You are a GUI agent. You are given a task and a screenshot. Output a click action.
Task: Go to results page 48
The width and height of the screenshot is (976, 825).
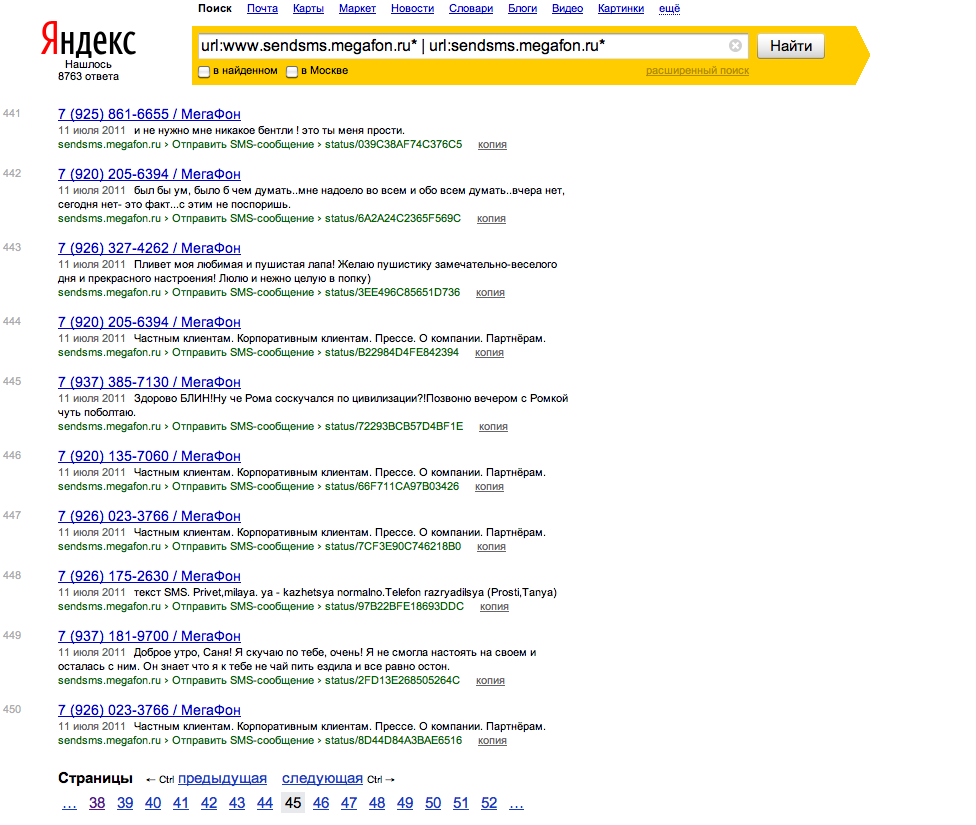(377, 803)
